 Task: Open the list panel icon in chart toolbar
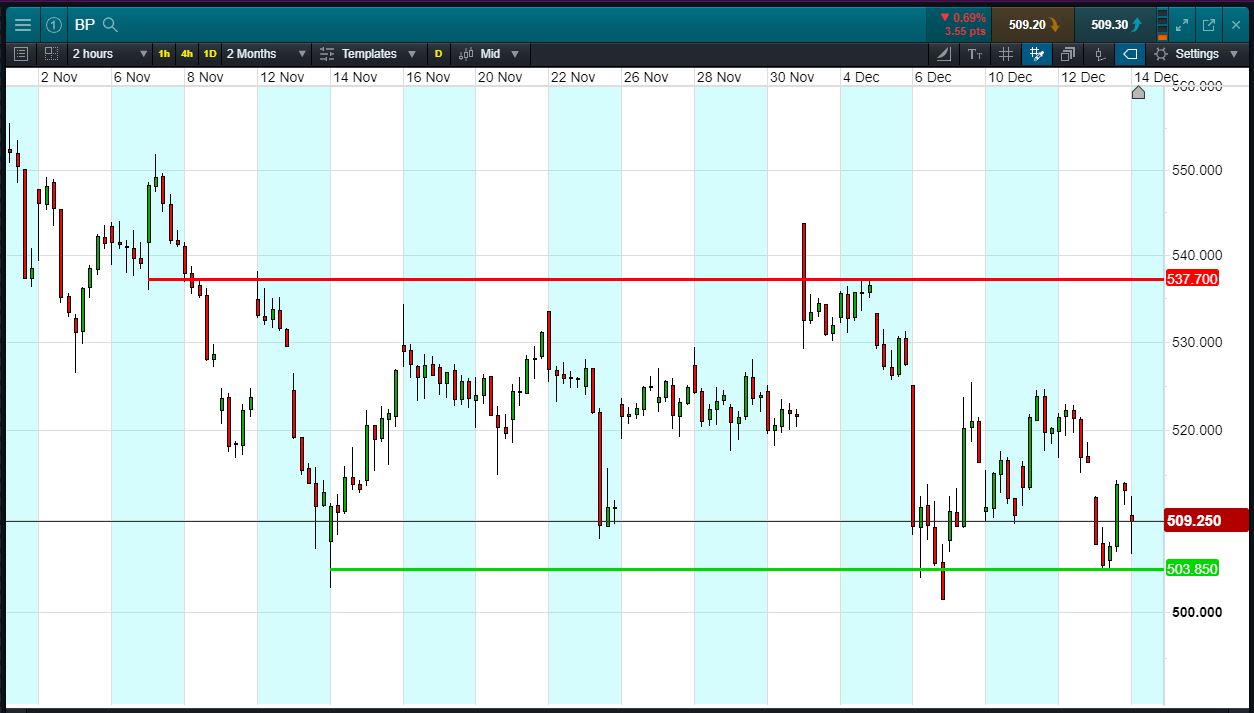point(22,54)
